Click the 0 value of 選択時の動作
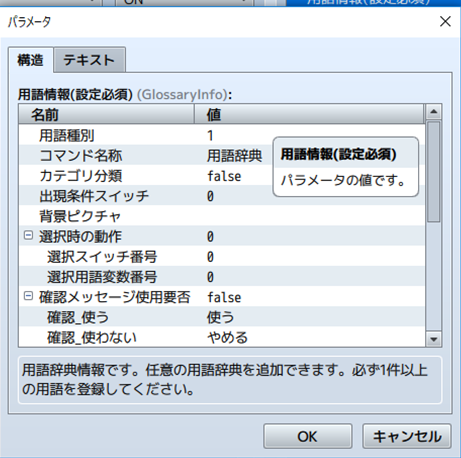461x458 pixels. [210, 237]
